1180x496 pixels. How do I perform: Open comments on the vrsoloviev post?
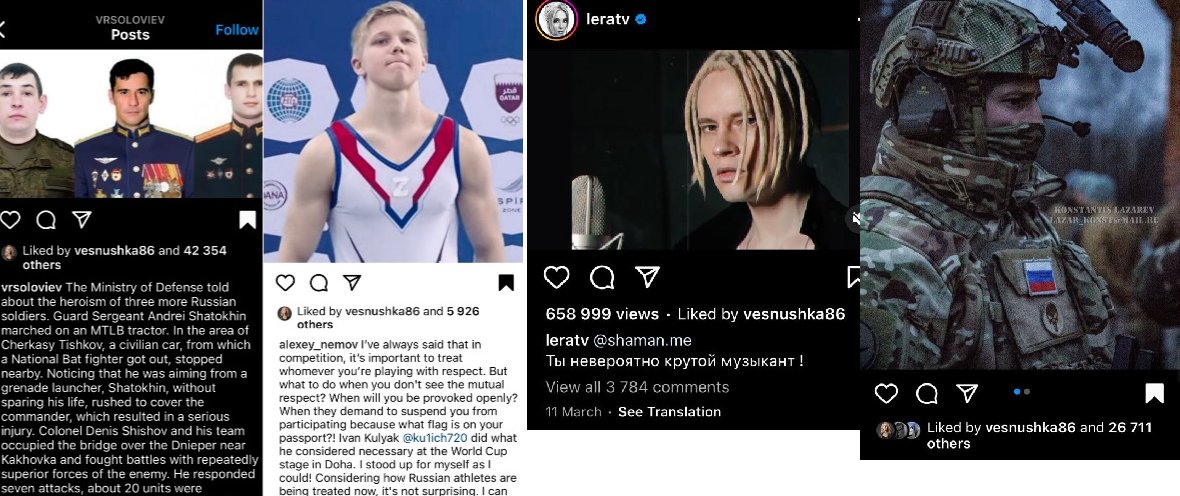[x=46, y=220]
